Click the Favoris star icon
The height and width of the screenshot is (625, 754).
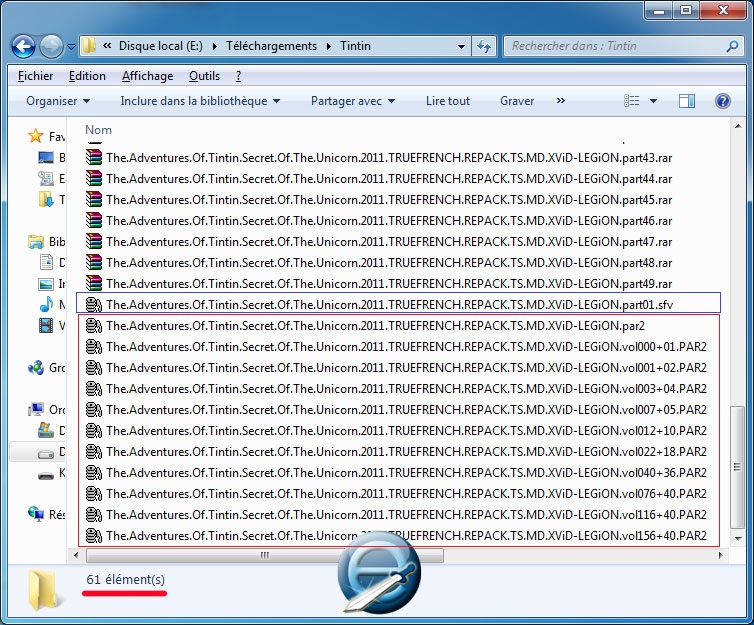36,136
